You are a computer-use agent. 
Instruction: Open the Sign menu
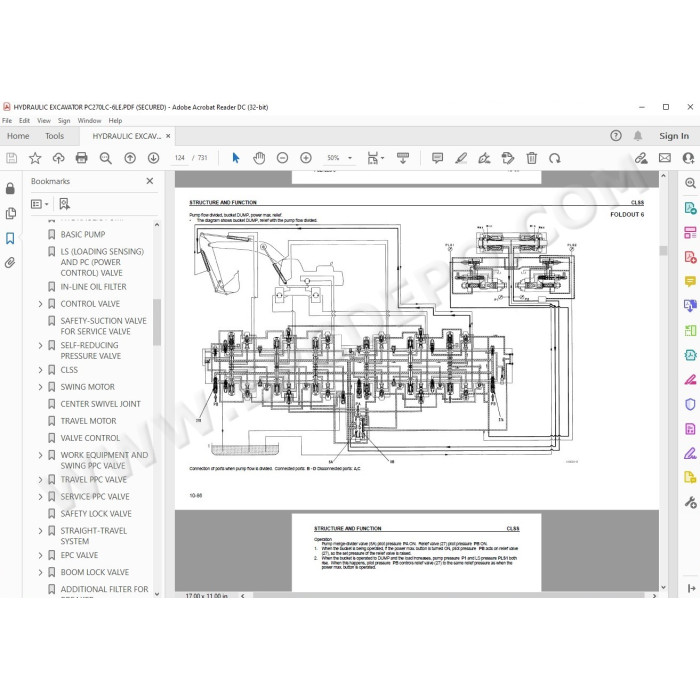pos(64,121)
